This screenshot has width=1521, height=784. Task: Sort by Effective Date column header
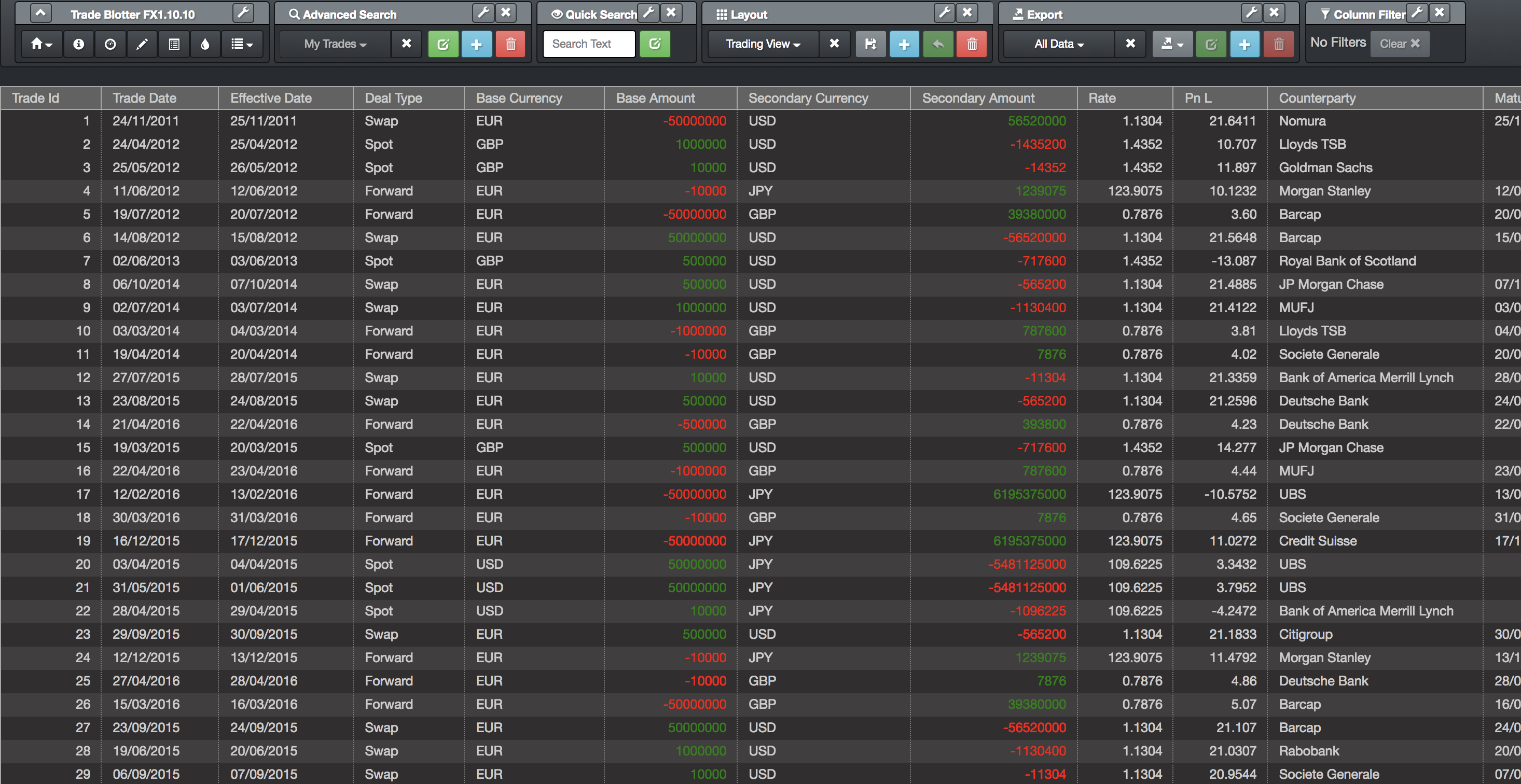tap(286, 98)
